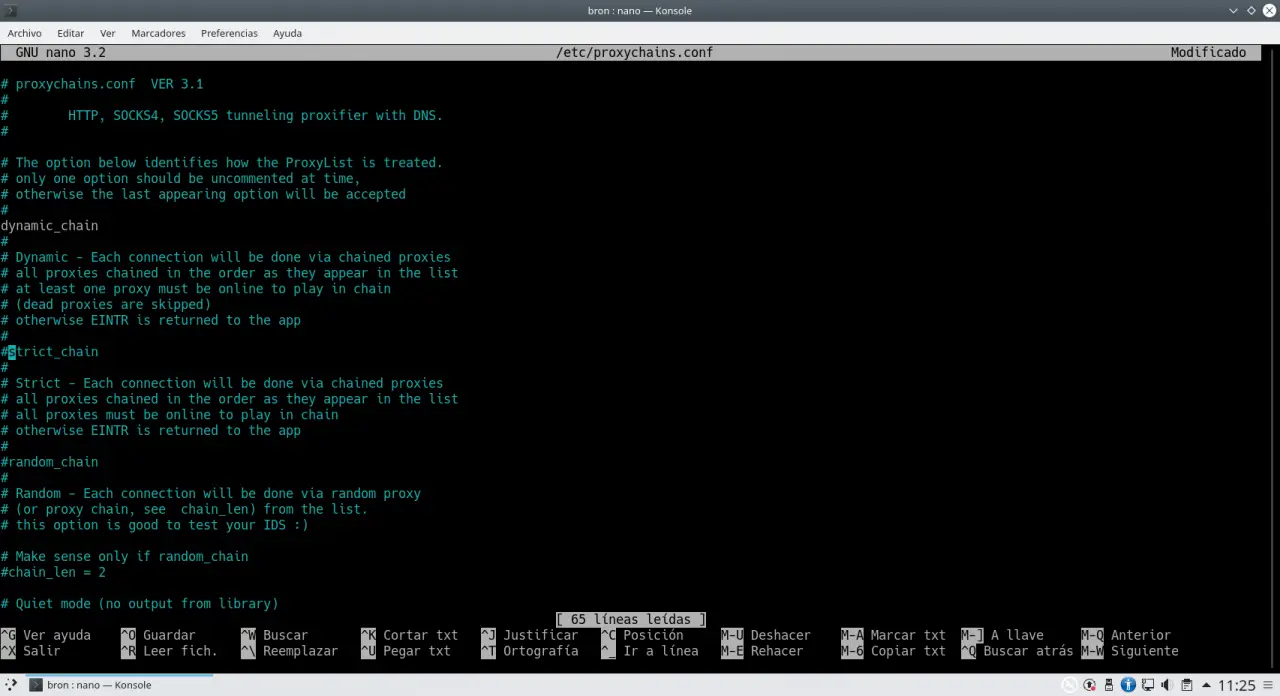
Task: Open the panel hamburger menu icon
Action: click(x=1268, y=685)
